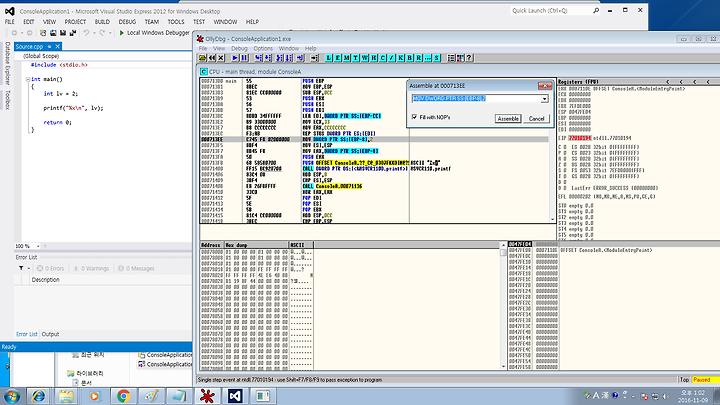
Task: Click the Assemble instruction input field
Action: 476,99
